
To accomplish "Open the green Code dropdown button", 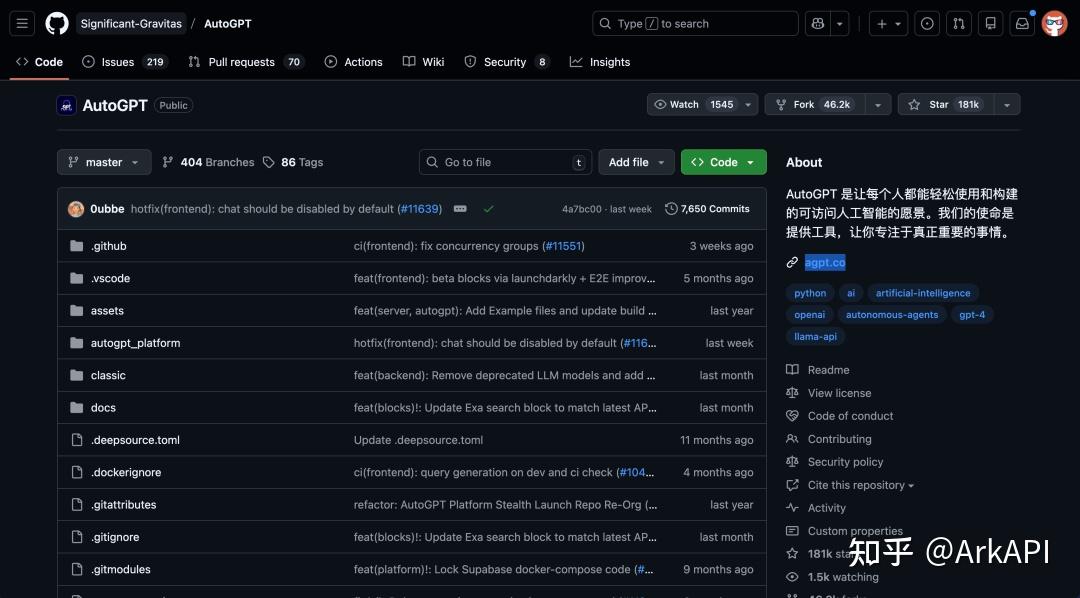I will (x=724, y=163).
